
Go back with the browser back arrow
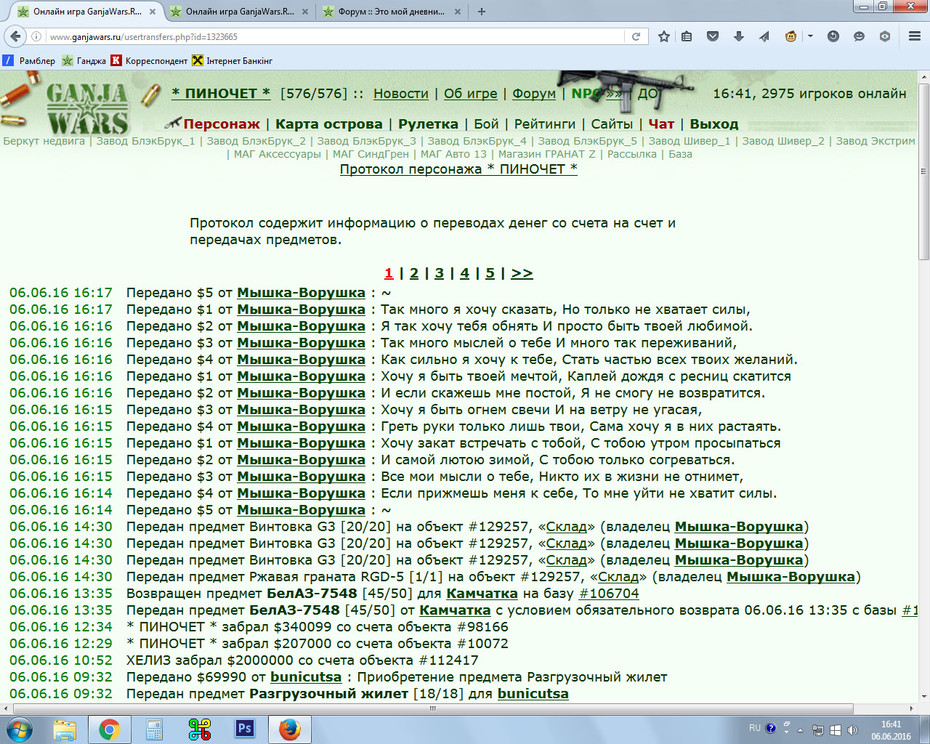[x=15, y=36]
